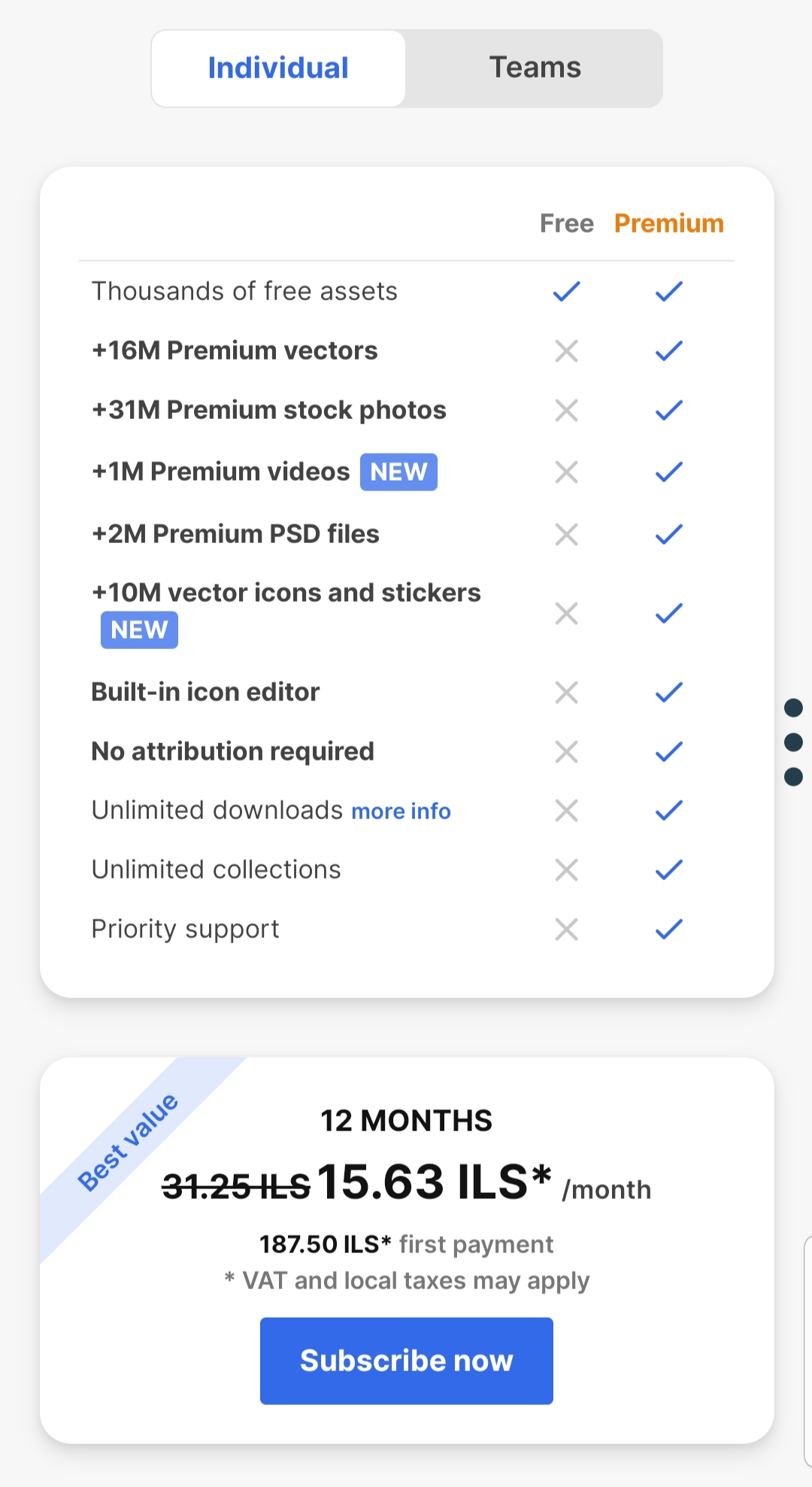Open the Unlimited downloads more info link
The height and width of the screenshot is (1487, 812).
[401, 811]
